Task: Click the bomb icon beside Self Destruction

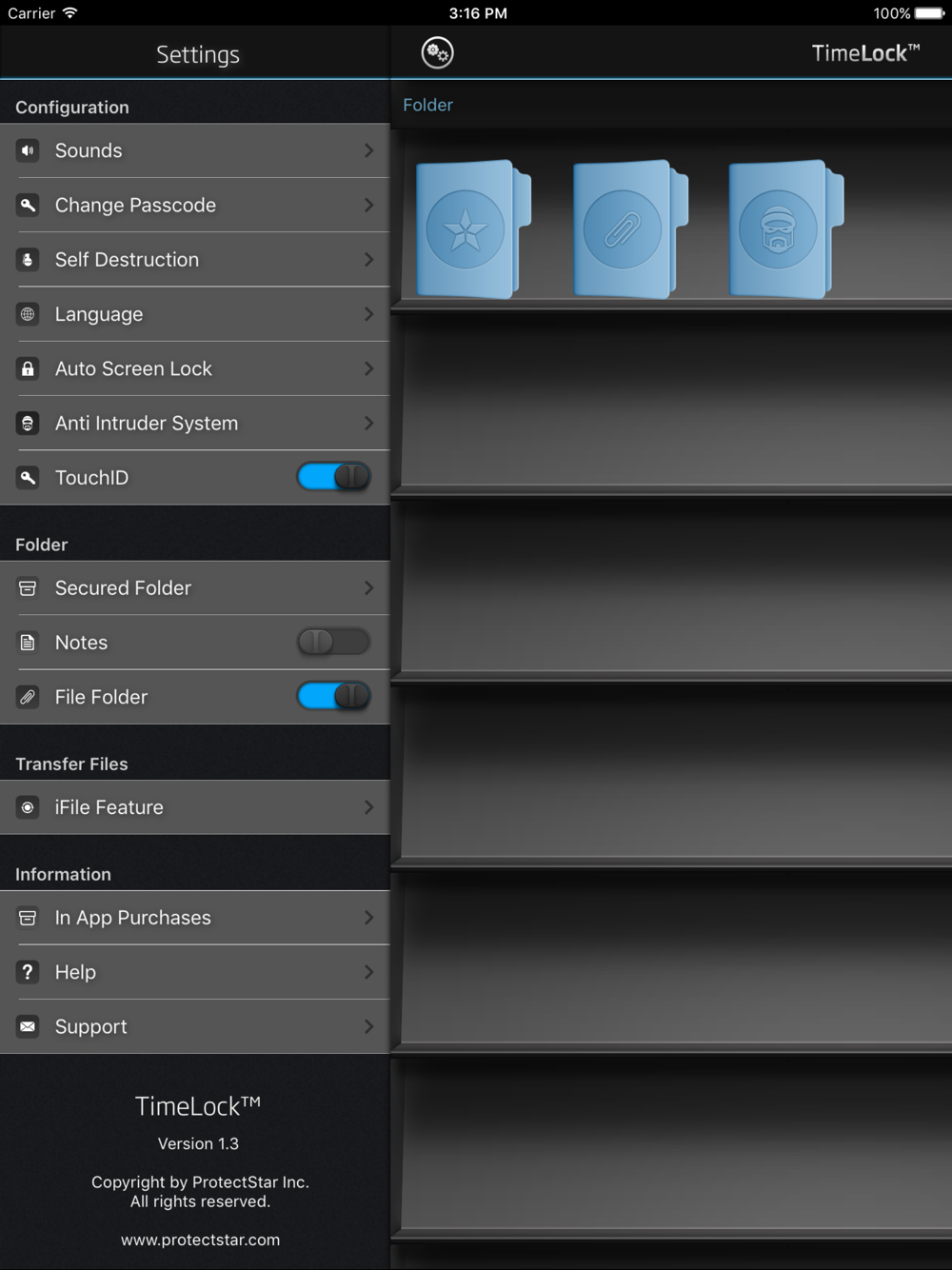Action: (x=28, y=260)
